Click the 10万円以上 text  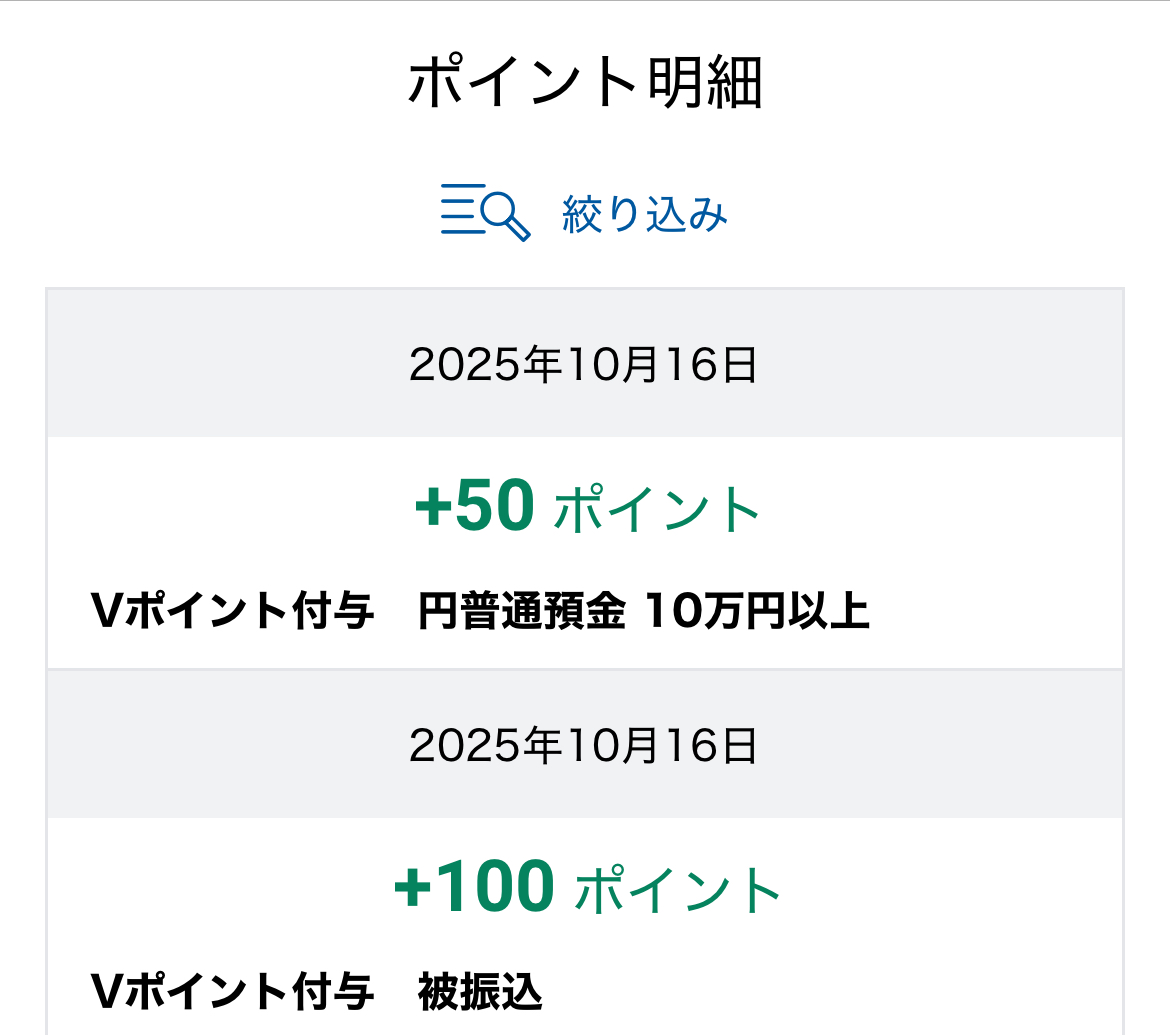click(x=757, y=612)
